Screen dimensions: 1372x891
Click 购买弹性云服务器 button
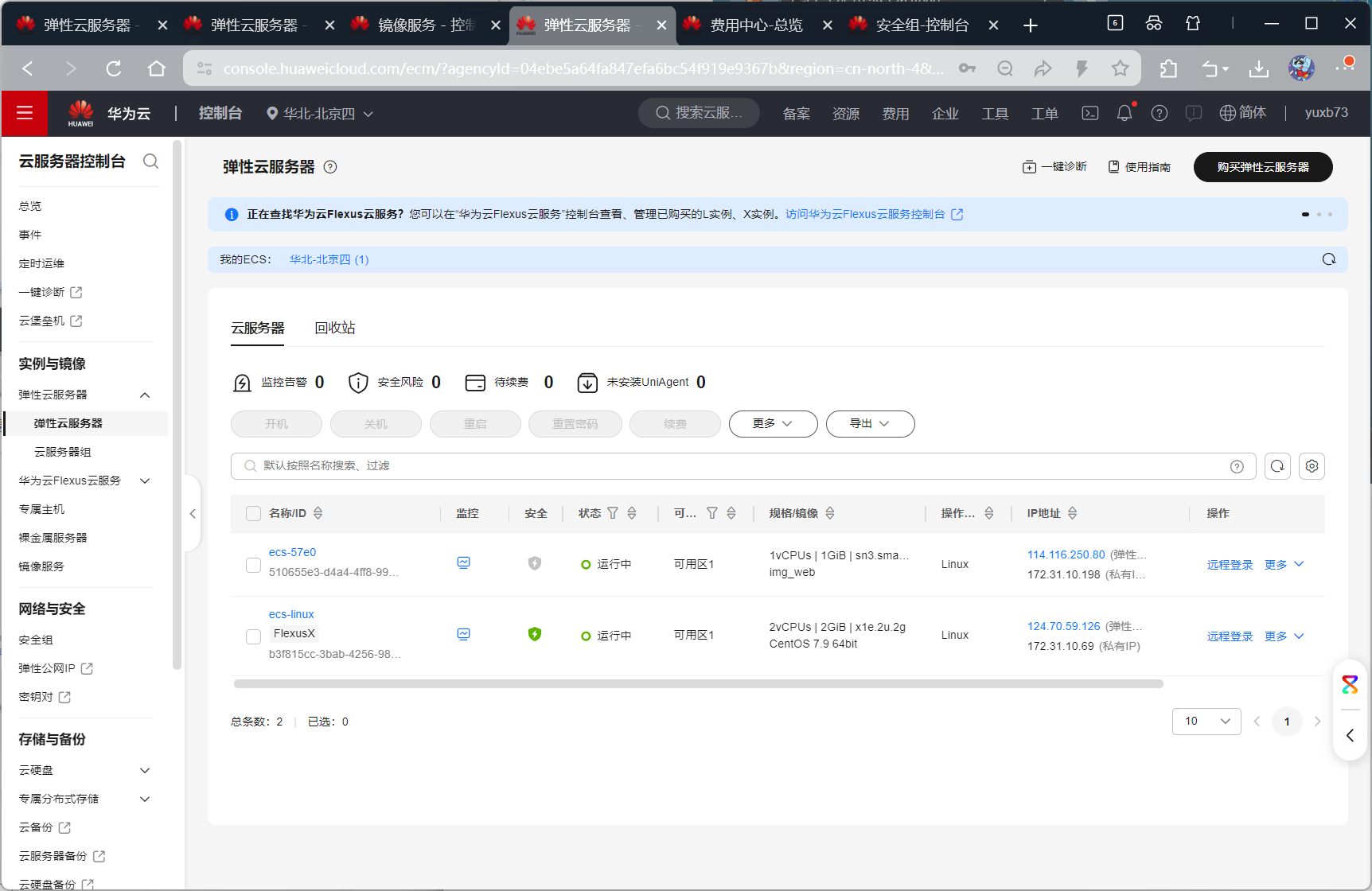point(1263,167)
